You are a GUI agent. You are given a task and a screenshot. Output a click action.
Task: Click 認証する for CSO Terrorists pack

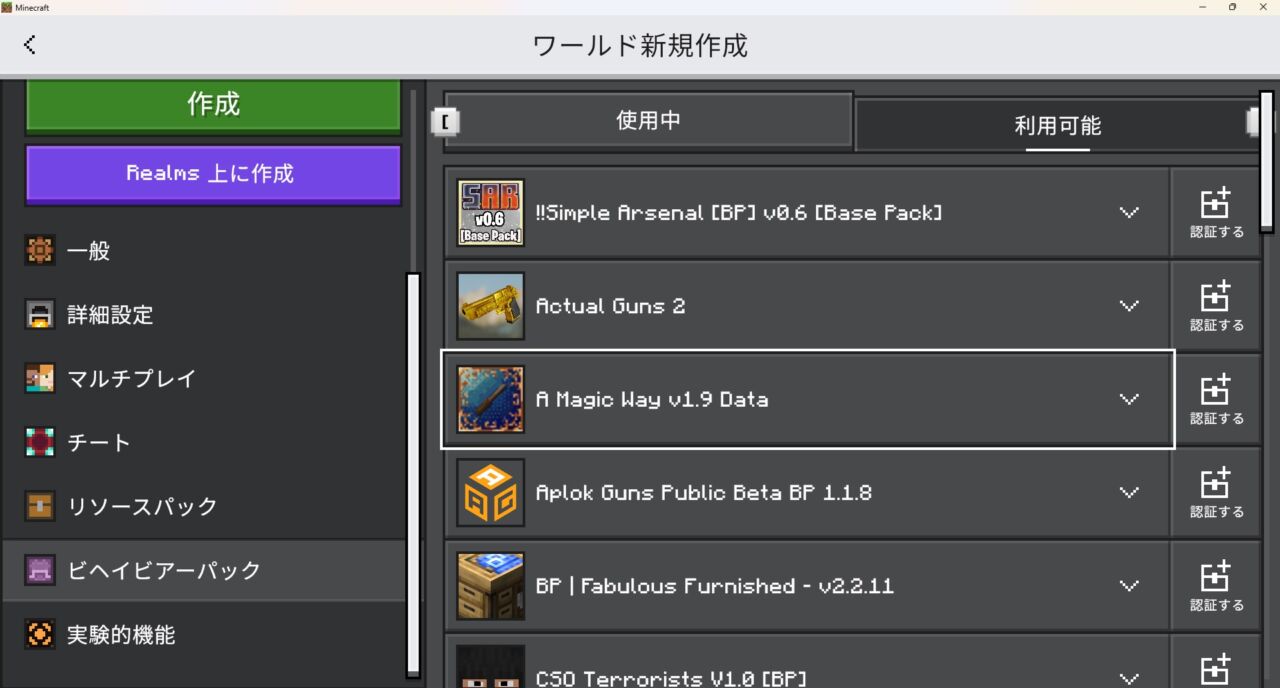[1216, 671]
